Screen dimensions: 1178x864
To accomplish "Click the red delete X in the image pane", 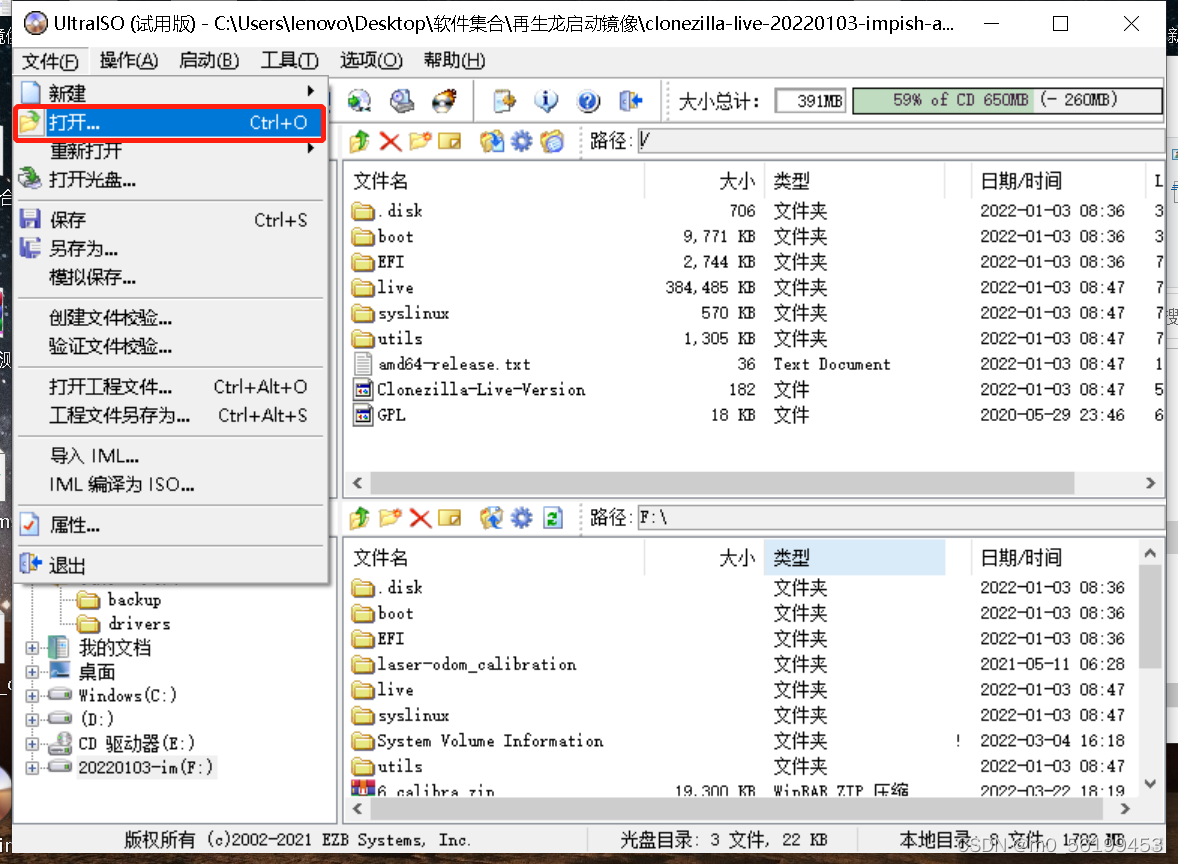I will coord(390,140).
